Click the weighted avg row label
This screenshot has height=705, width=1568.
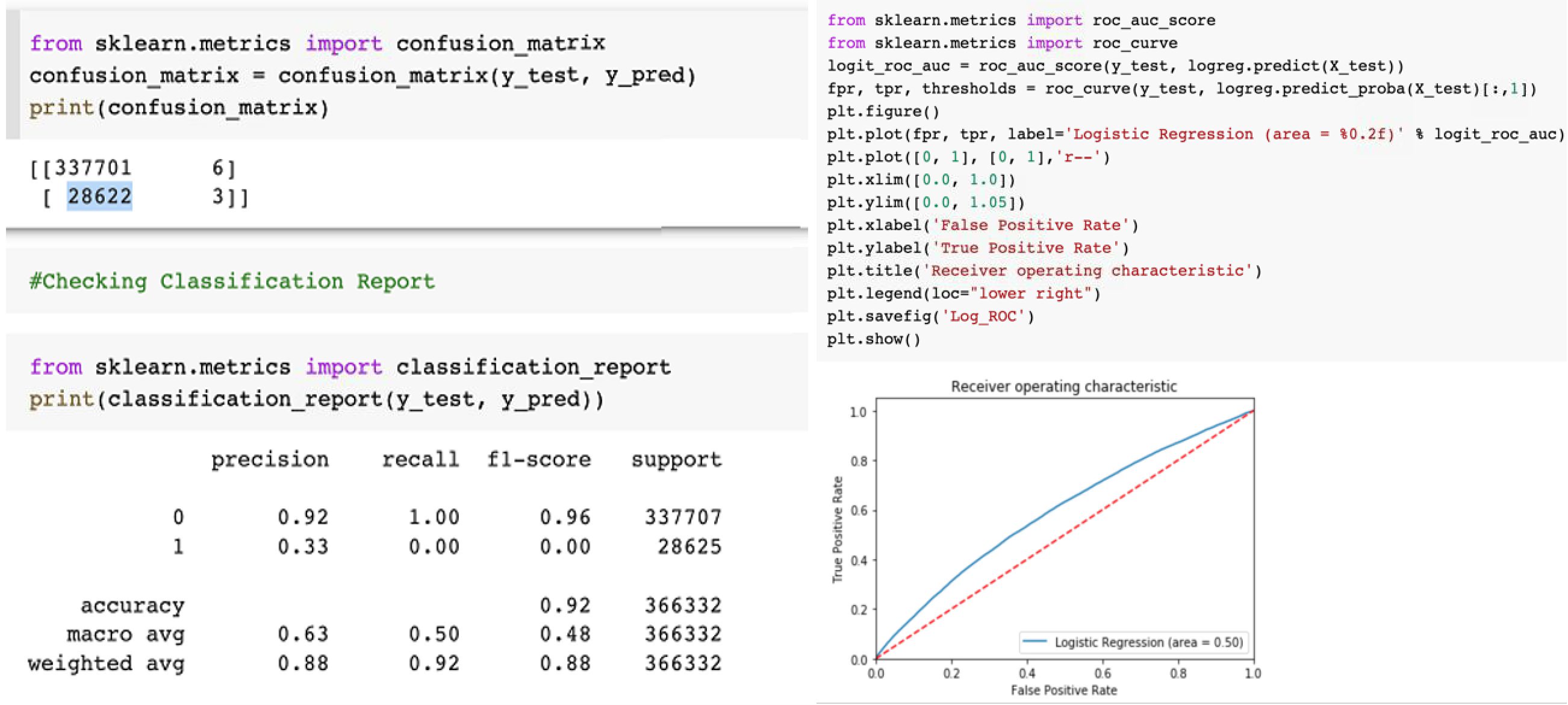106,663
